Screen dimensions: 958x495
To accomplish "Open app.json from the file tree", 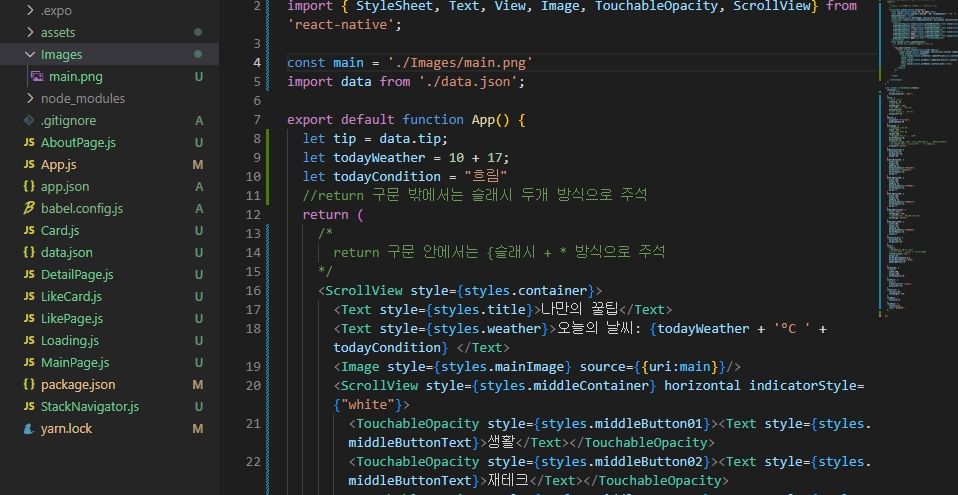I will [x=65, y=186].
